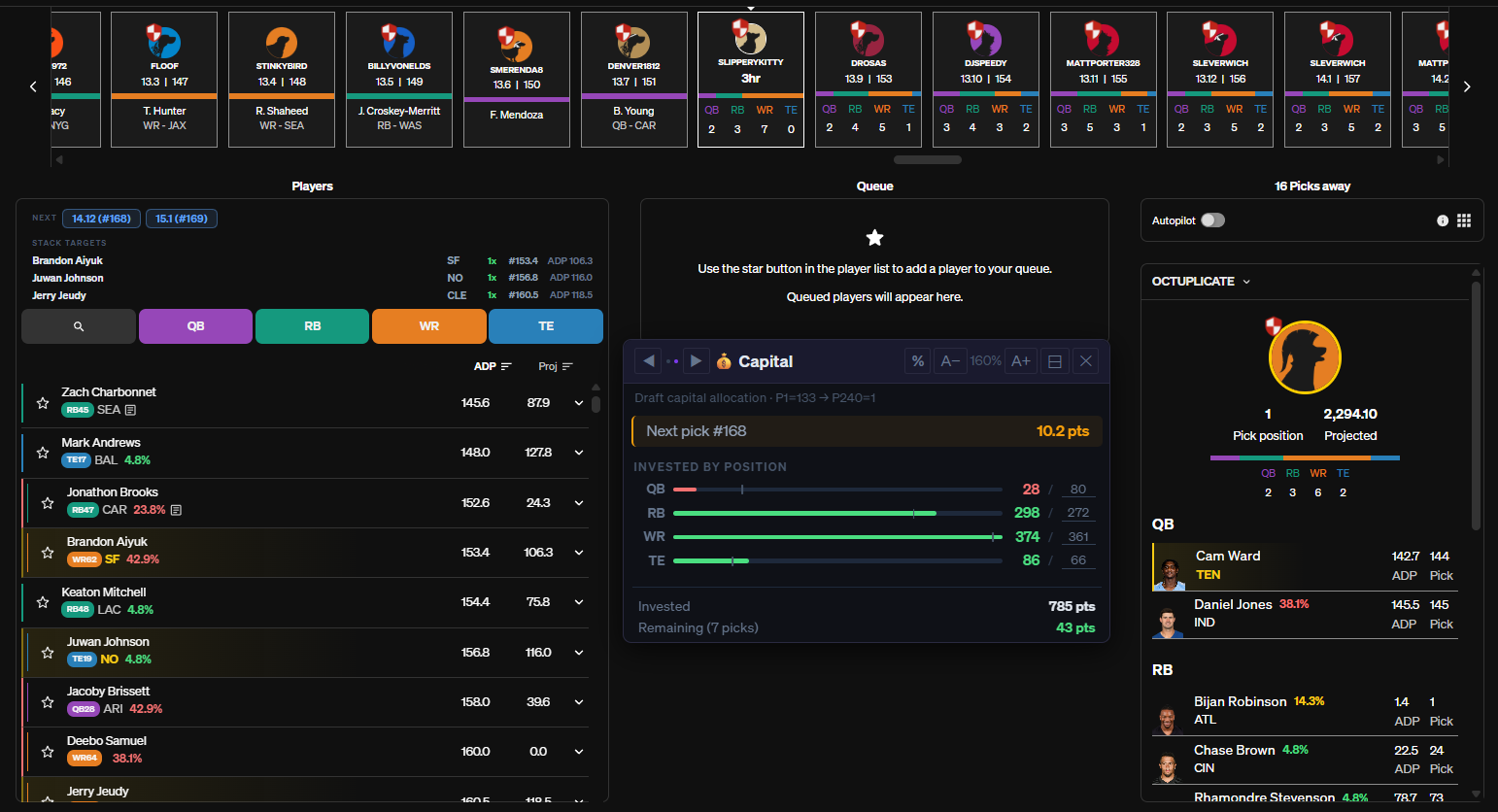Screen dimensions: 1498x812
Task: Open the DROSAS 13.9 draft card
Action: point(868,80)
